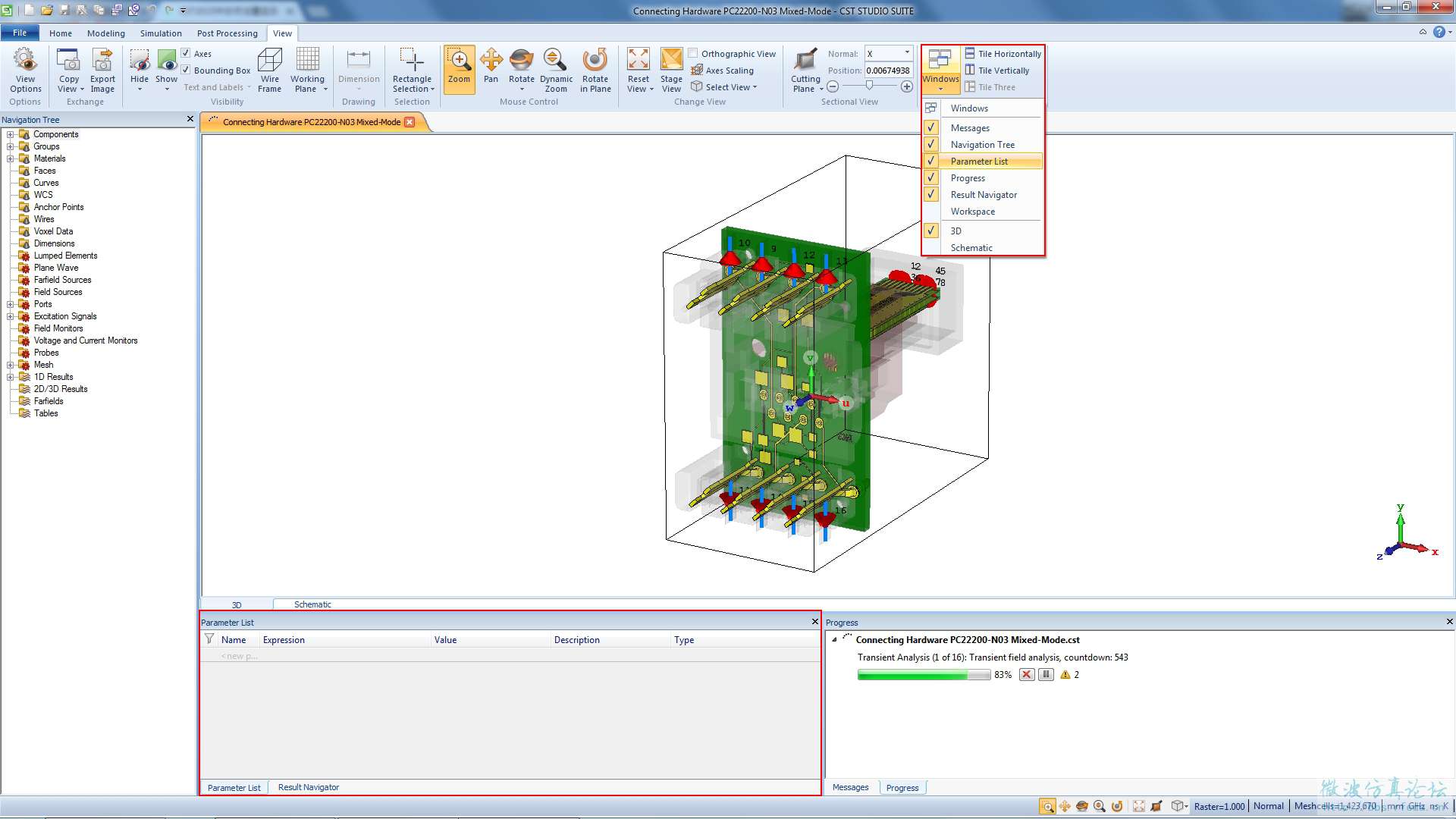Expand the Components tree node
1456x819 pixels.
[x=11, y=134]
